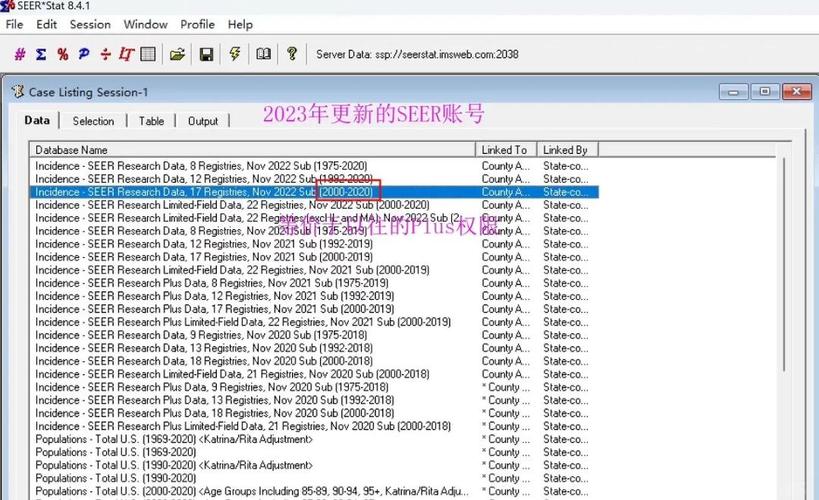This screenshot has width=819, height=500.
Task: Select Populations Total U.S. (1990-2020) Katrina/Rita Adjustment
Action: (x=174, y=466)
